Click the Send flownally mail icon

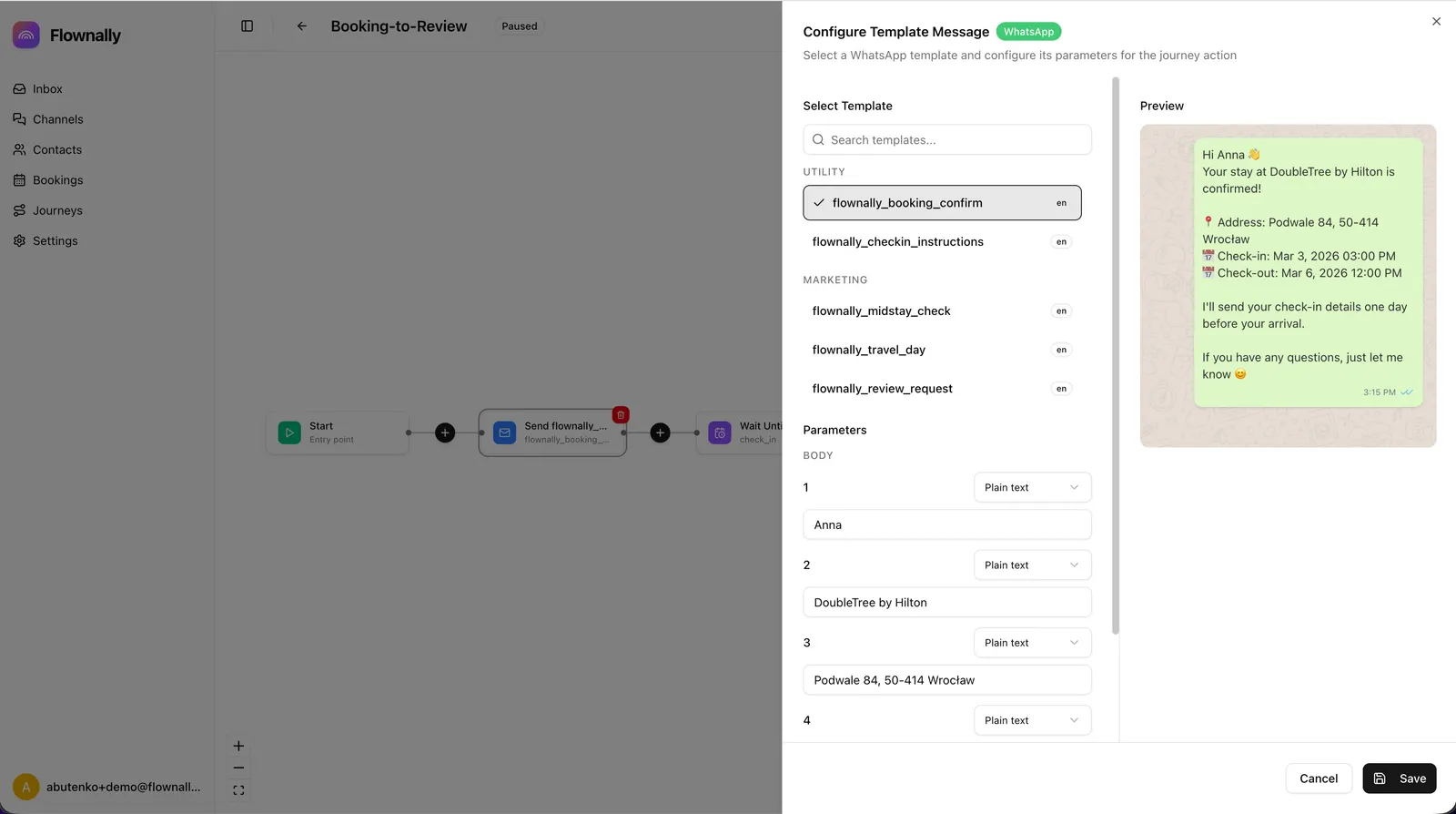(x=505, y=432)
